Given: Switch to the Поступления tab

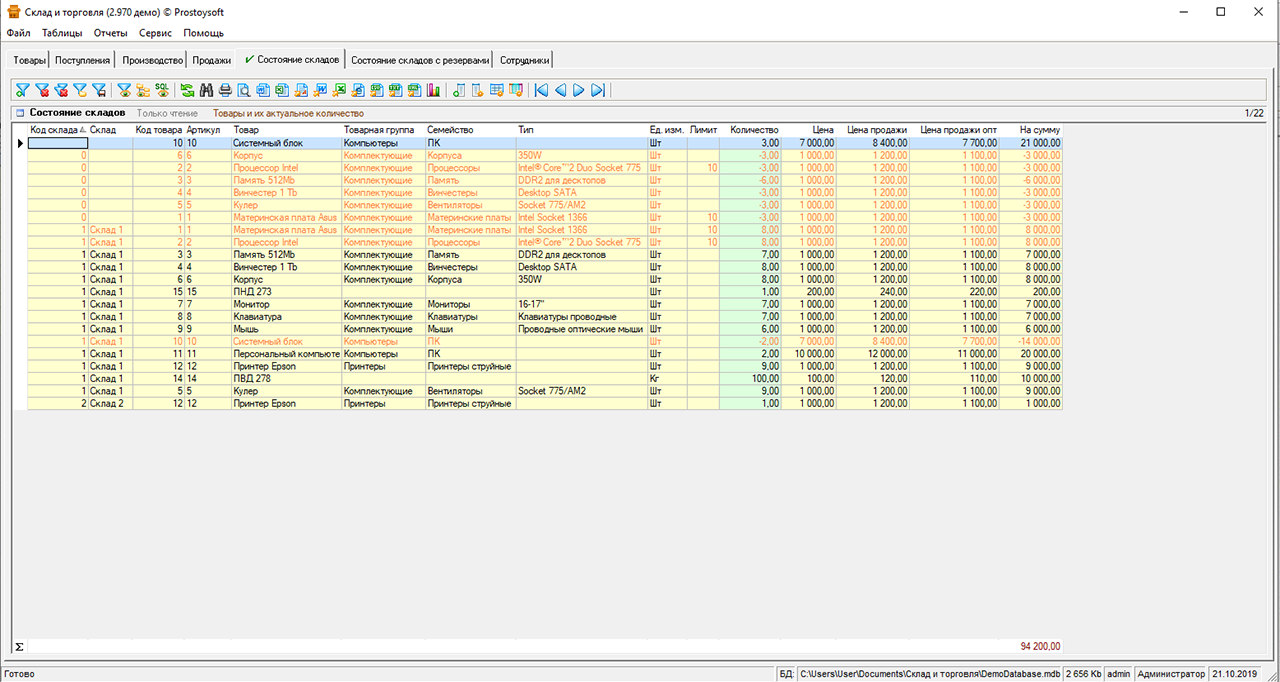Looking at the screenshot, I should (83, 60).
